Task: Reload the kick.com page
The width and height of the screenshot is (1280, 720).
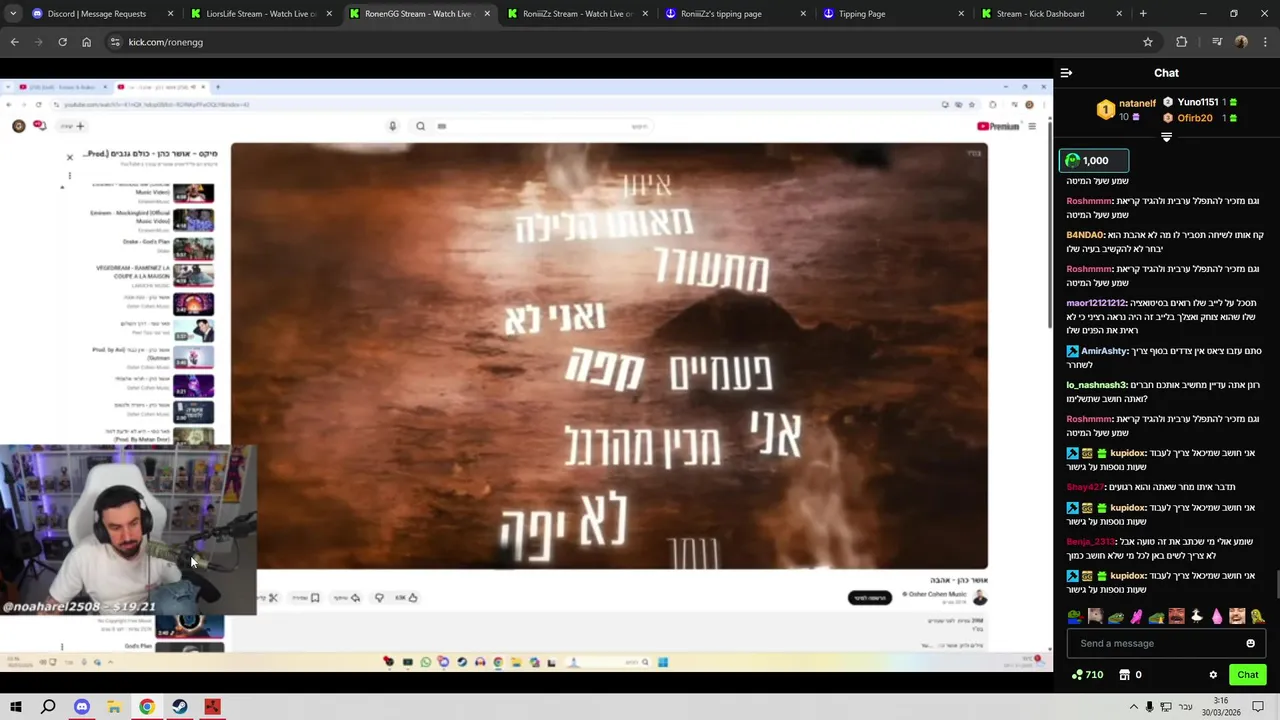Action: [x=62, y=42]
